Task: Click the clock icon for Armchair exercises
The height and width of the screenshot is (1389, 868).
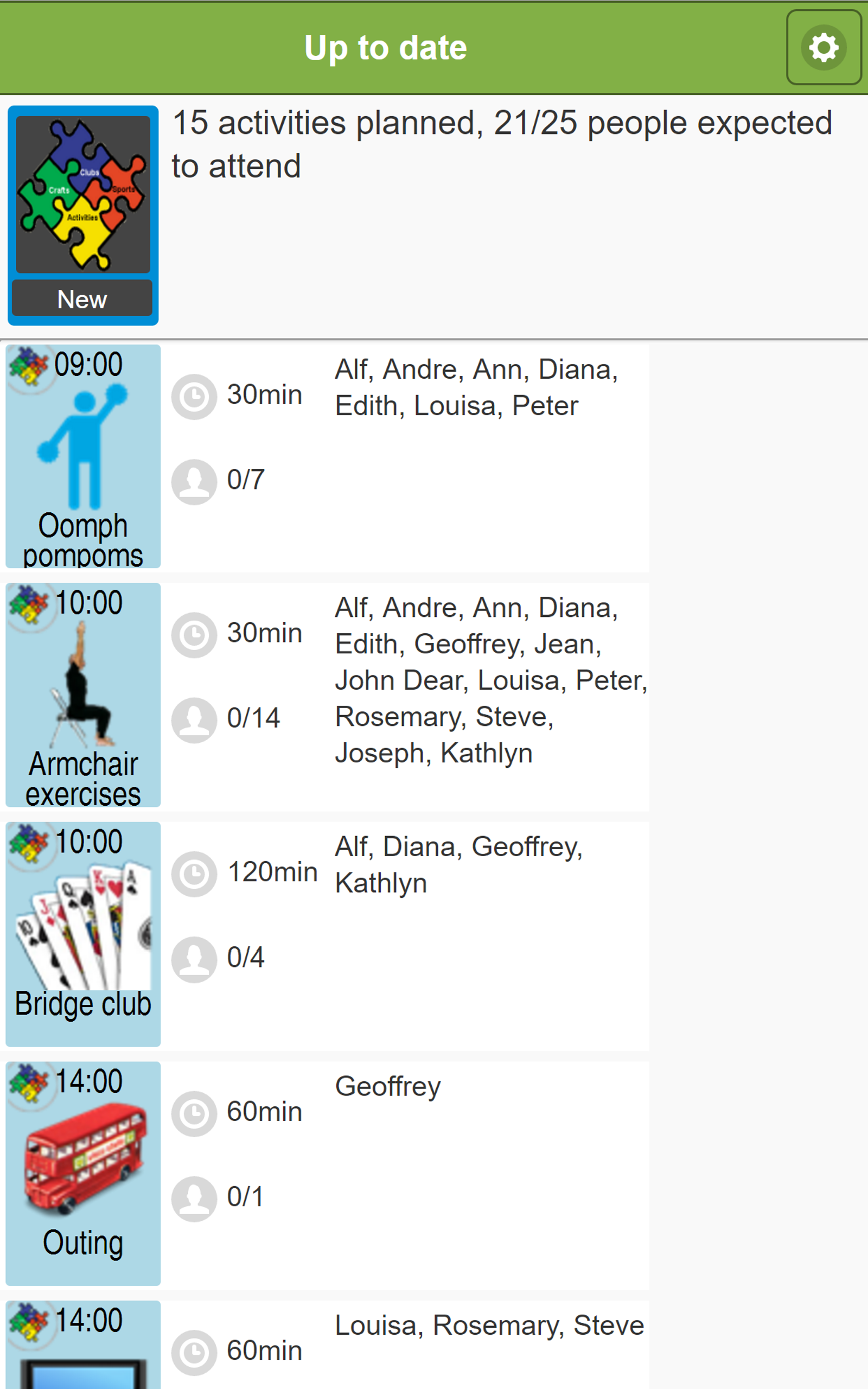Action: [x=194, y=635]
